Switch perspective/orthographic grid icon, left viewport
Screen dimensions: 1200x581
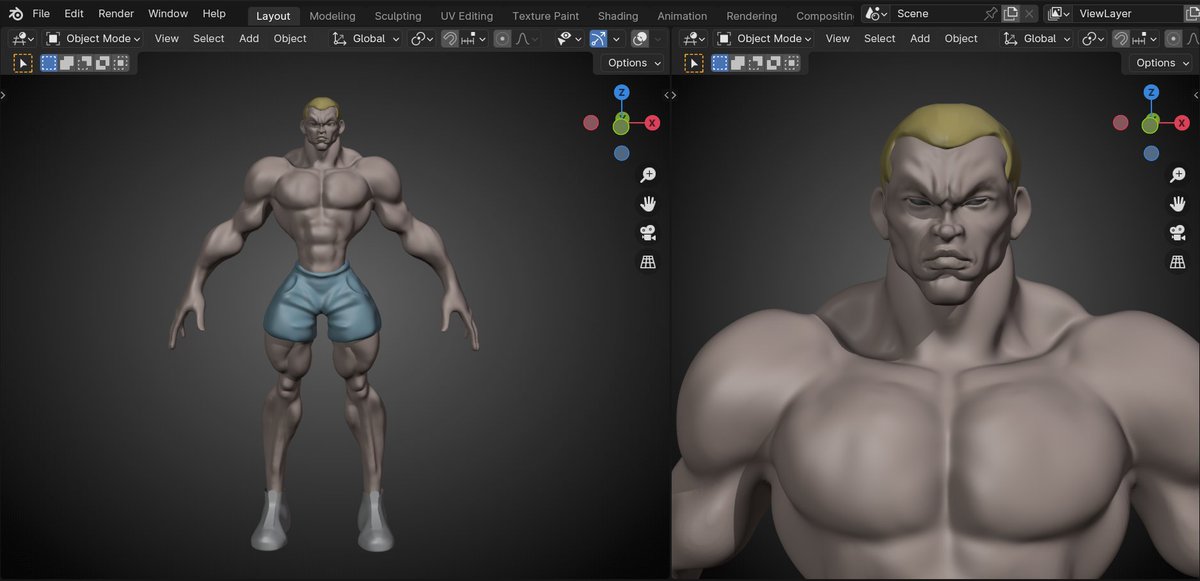[648, 262]
